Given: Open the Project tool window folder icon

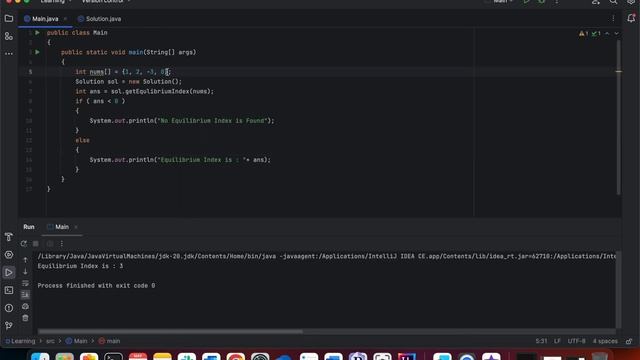Looking at the screenshot, I should tap(9, 18).
